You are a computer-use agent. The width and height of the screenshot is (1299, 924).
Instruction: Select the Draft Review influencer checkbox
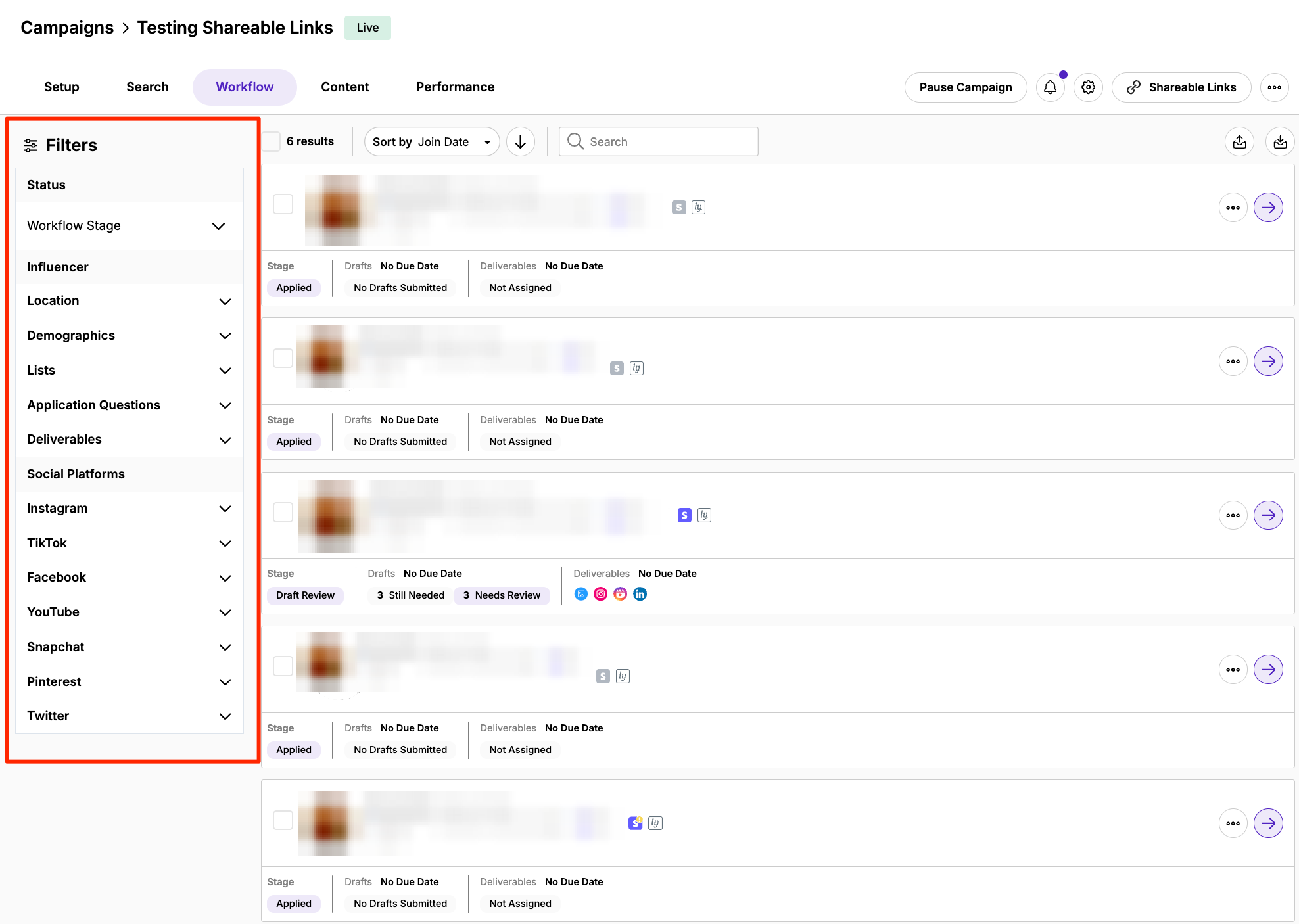[x=283, y=512]
